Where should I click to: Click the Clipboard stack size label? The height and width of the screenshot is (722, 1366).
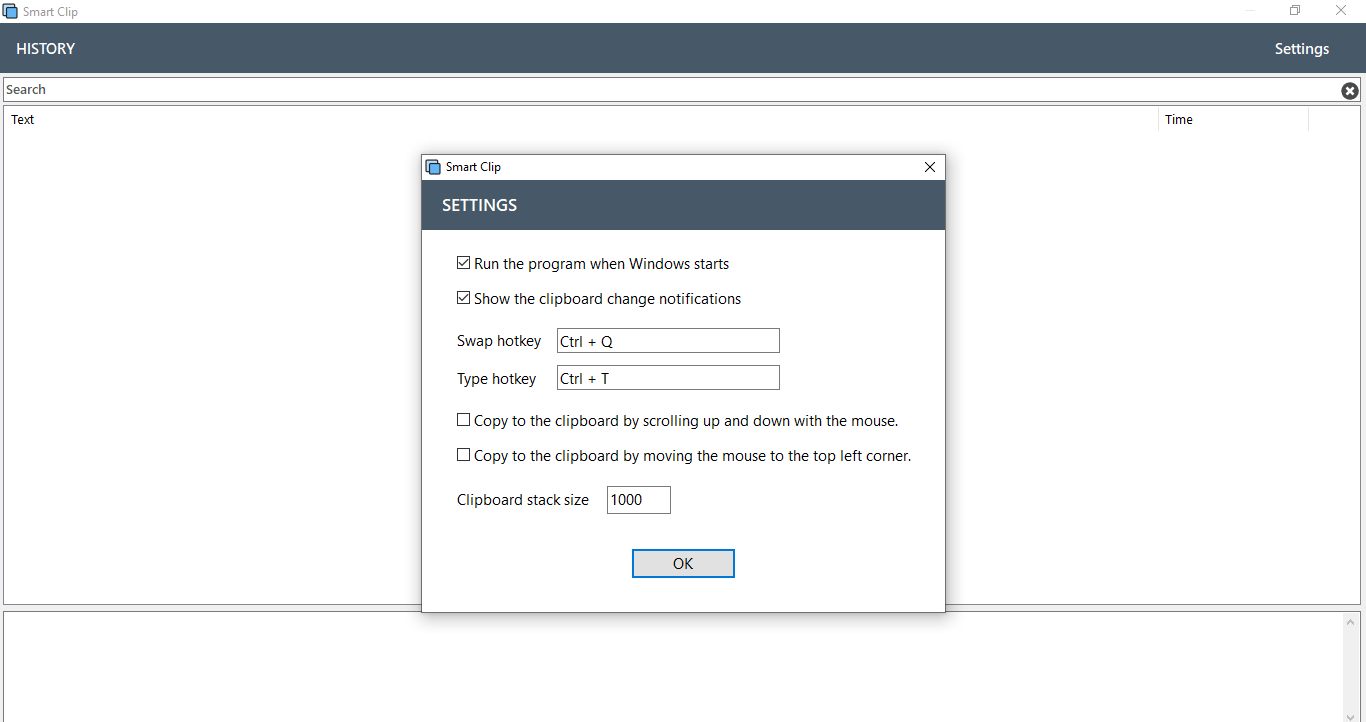[523, 500]
